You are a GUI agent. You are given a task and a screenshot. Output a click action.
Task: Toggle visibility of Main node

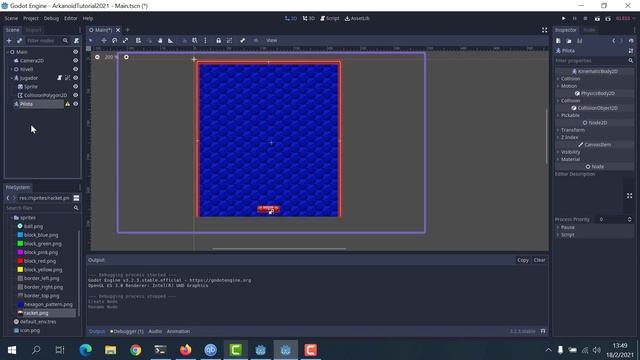point(76,52)
